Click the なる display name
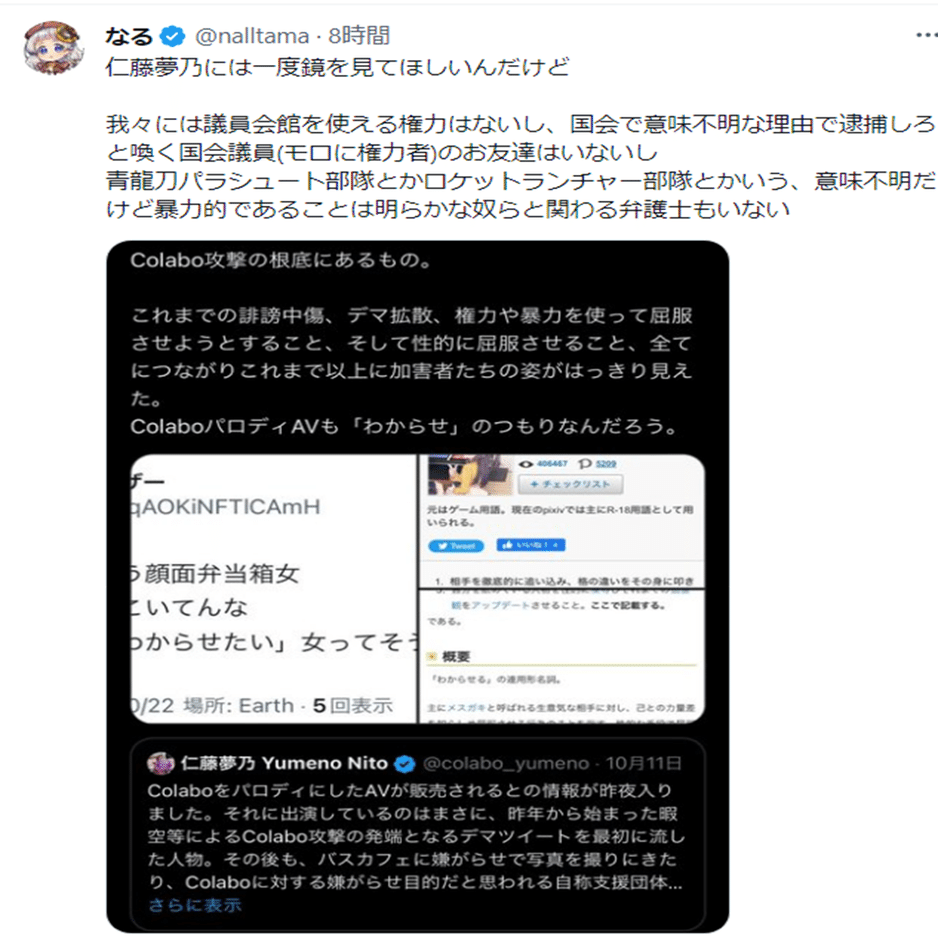 (x=129, y=36)
